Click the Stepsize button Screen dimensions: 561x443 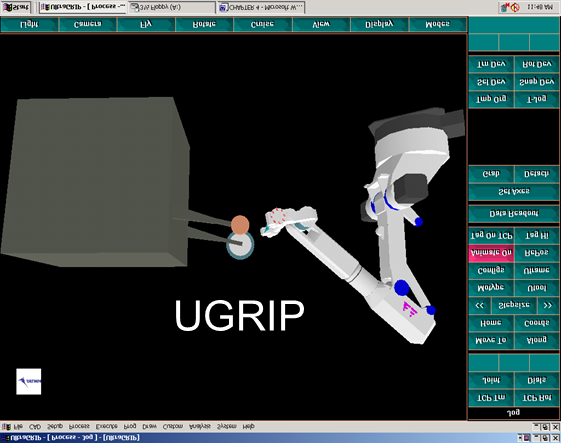(x=514, y=306)
